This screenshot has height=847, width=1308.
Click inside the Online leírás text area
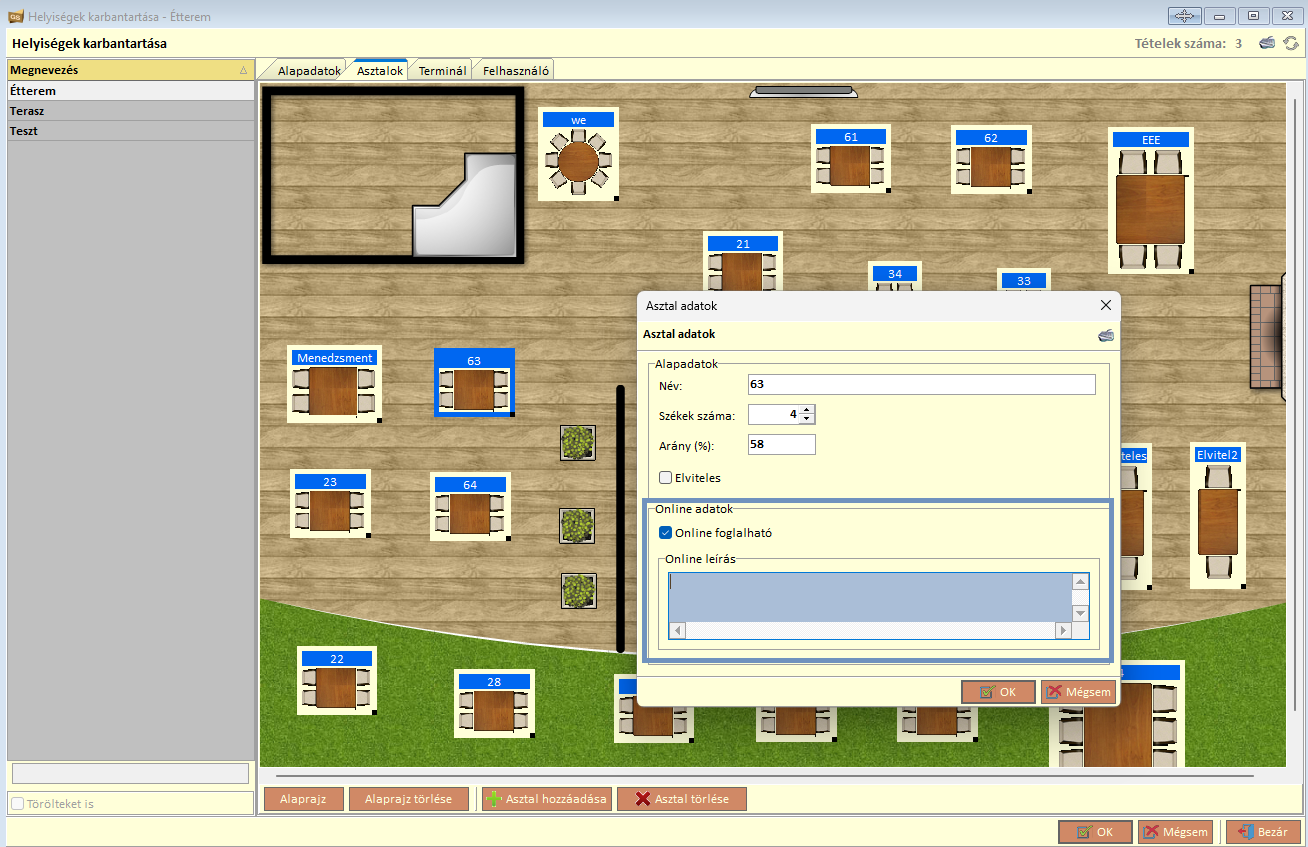[x=870, y=597]
